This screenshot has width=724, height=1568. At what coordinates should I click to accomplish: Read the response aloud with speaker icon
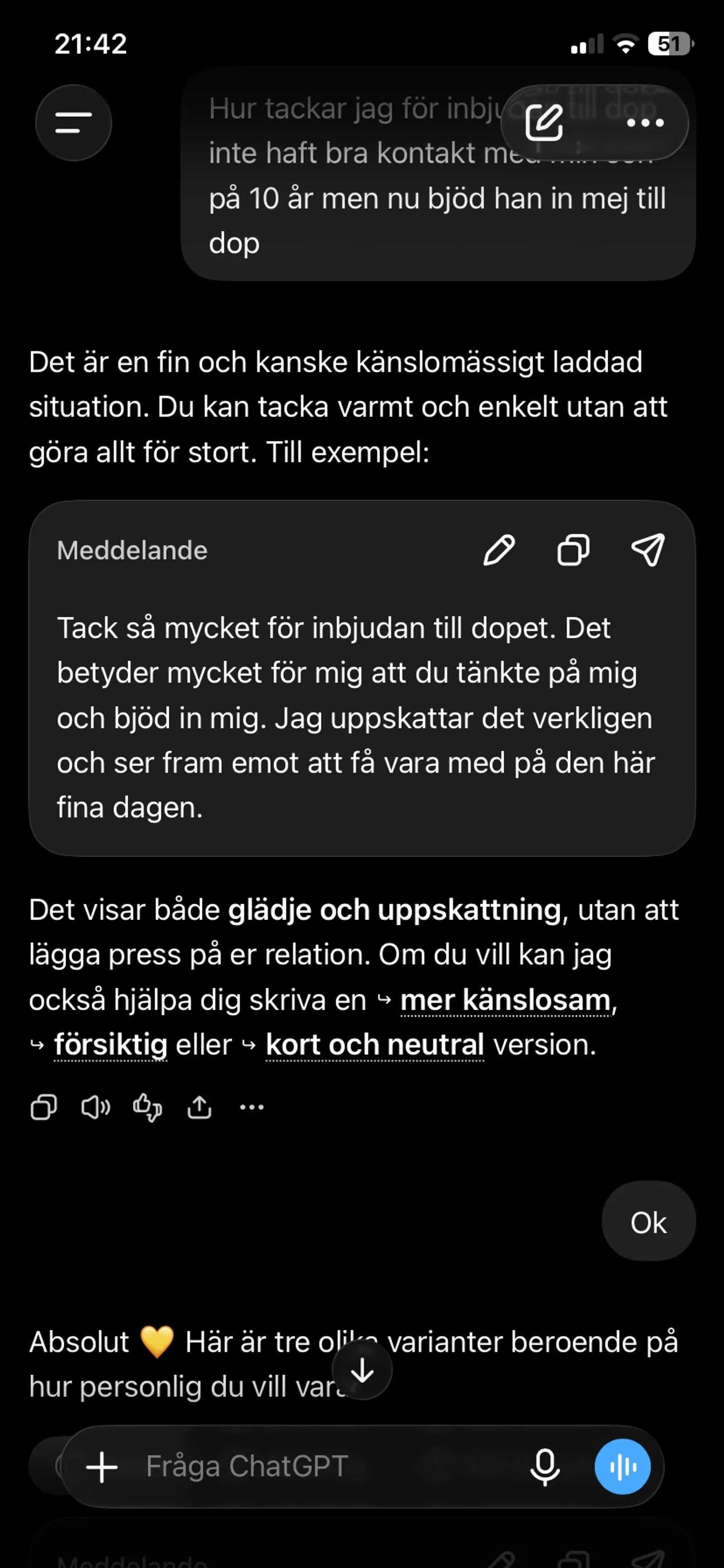(x=95, y=1107)
